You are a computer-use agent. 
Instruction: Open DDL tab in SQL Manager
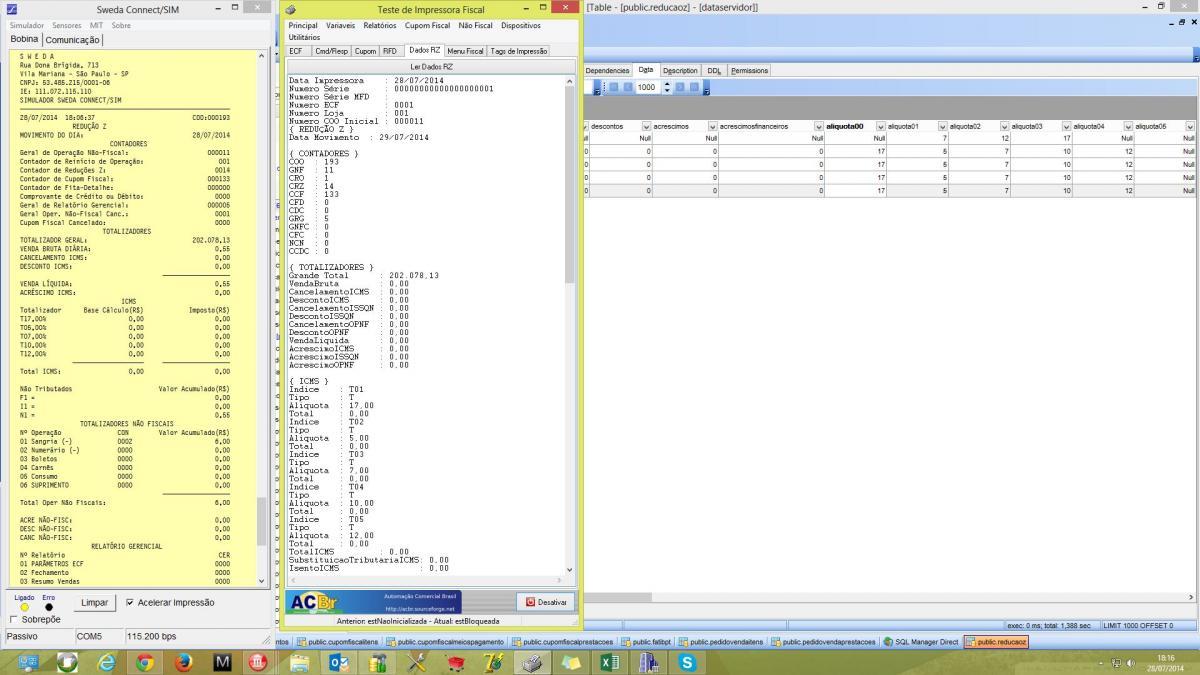[x=714, y=71]
